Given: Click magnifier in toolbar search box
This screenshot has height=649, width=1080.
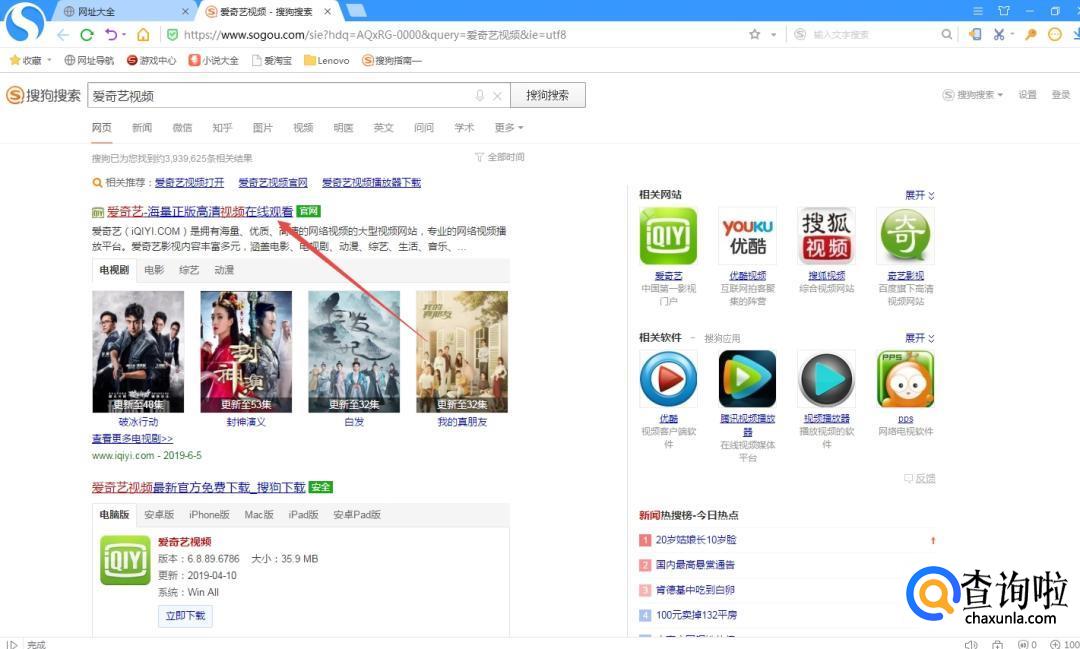Looking at the screenshot, I should (947, 34).
